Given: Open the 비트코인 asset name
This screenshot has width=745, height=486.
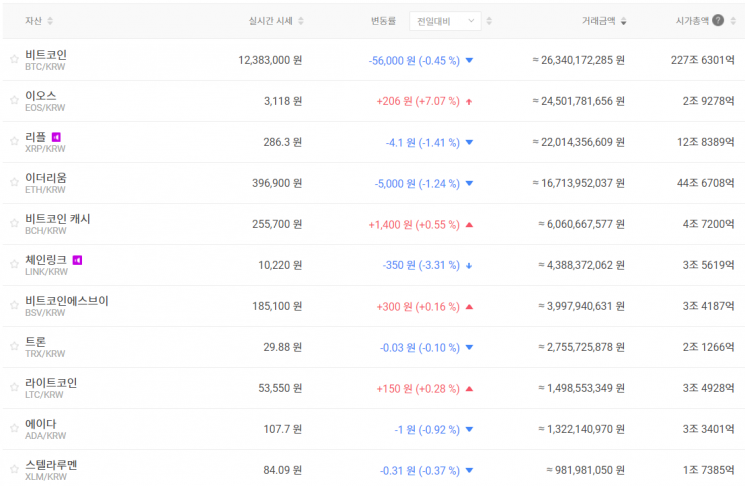Looking at the screenshot, I should point(46,55).
